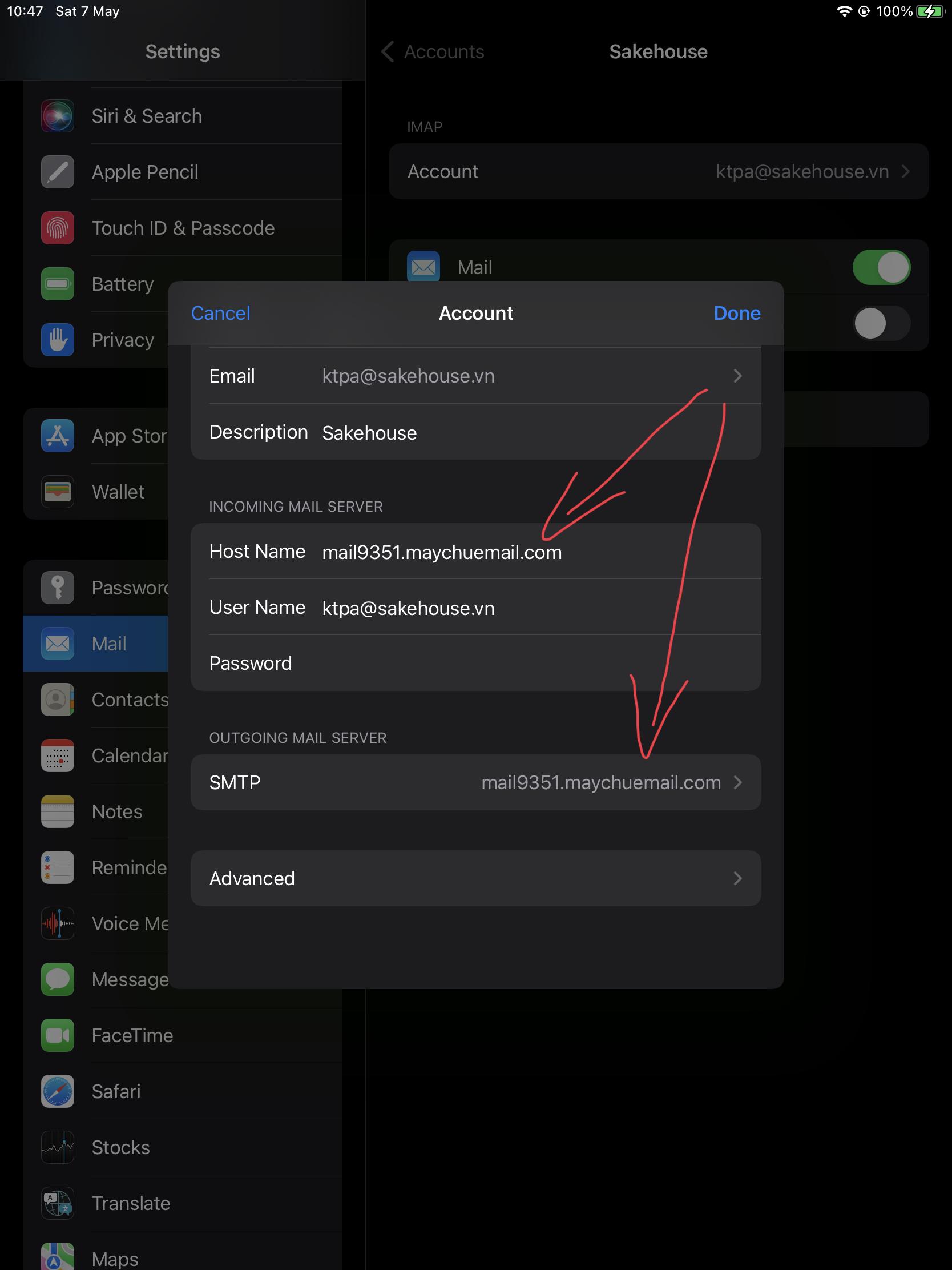
Task: Tap the Touch ID fingerprint icon
Action: point(58,228)
